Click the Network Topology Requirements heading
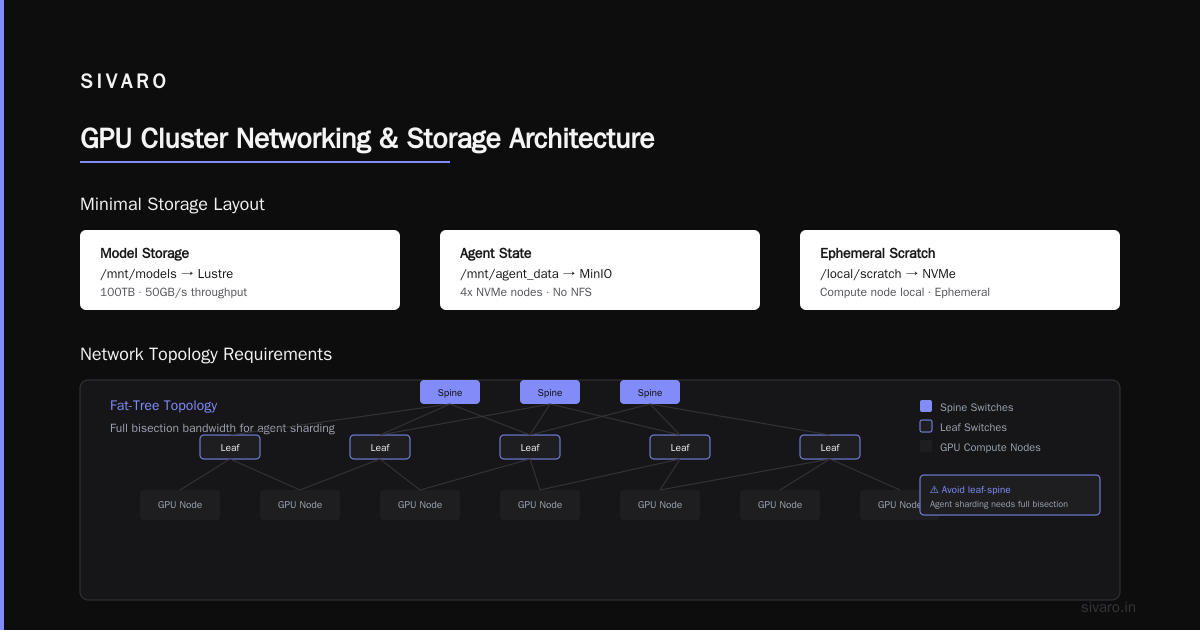The width and height of the screenshot is (1200, 630). [206, 354]
